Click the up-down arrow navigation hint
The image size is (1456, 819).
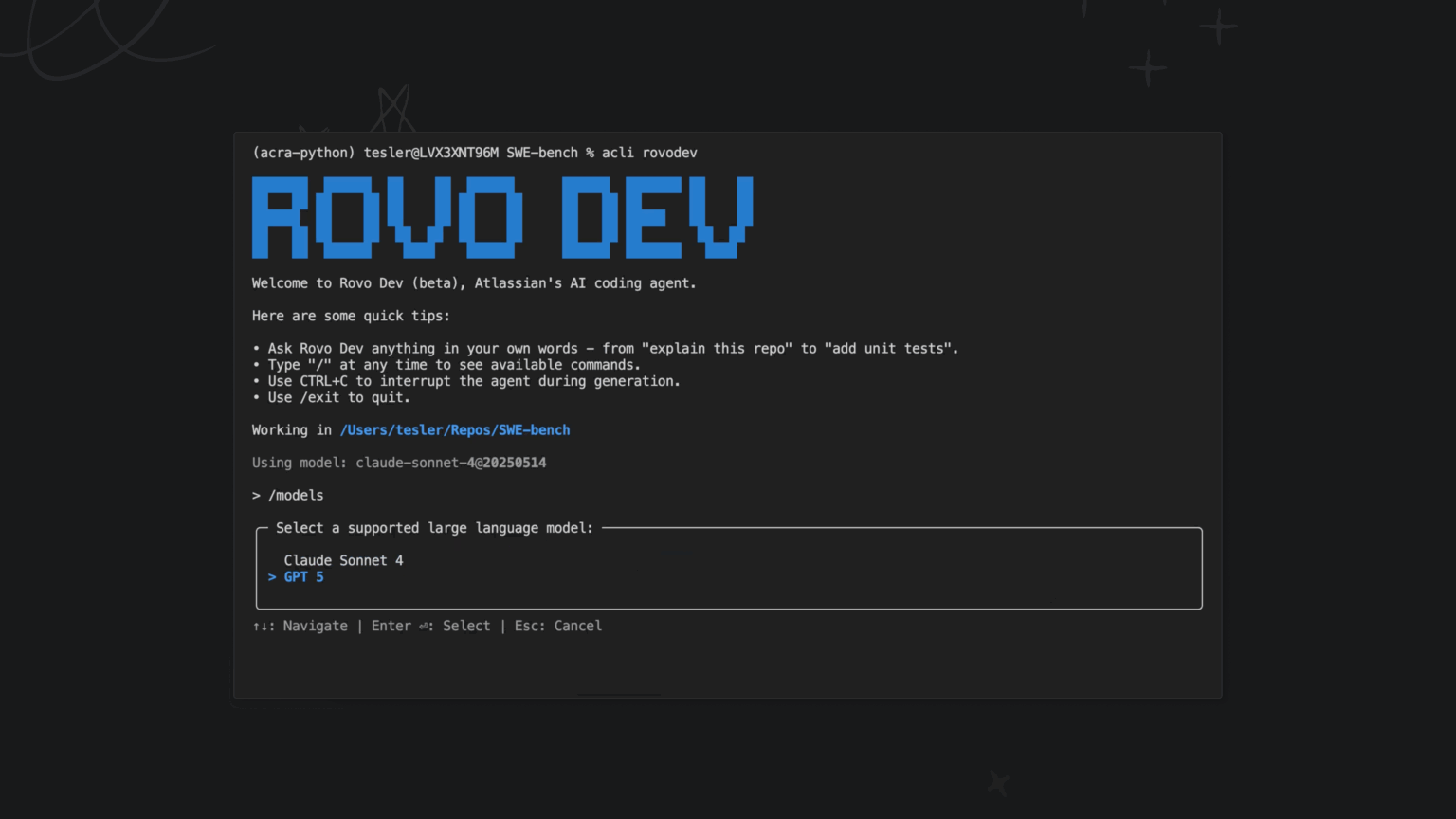259,626
